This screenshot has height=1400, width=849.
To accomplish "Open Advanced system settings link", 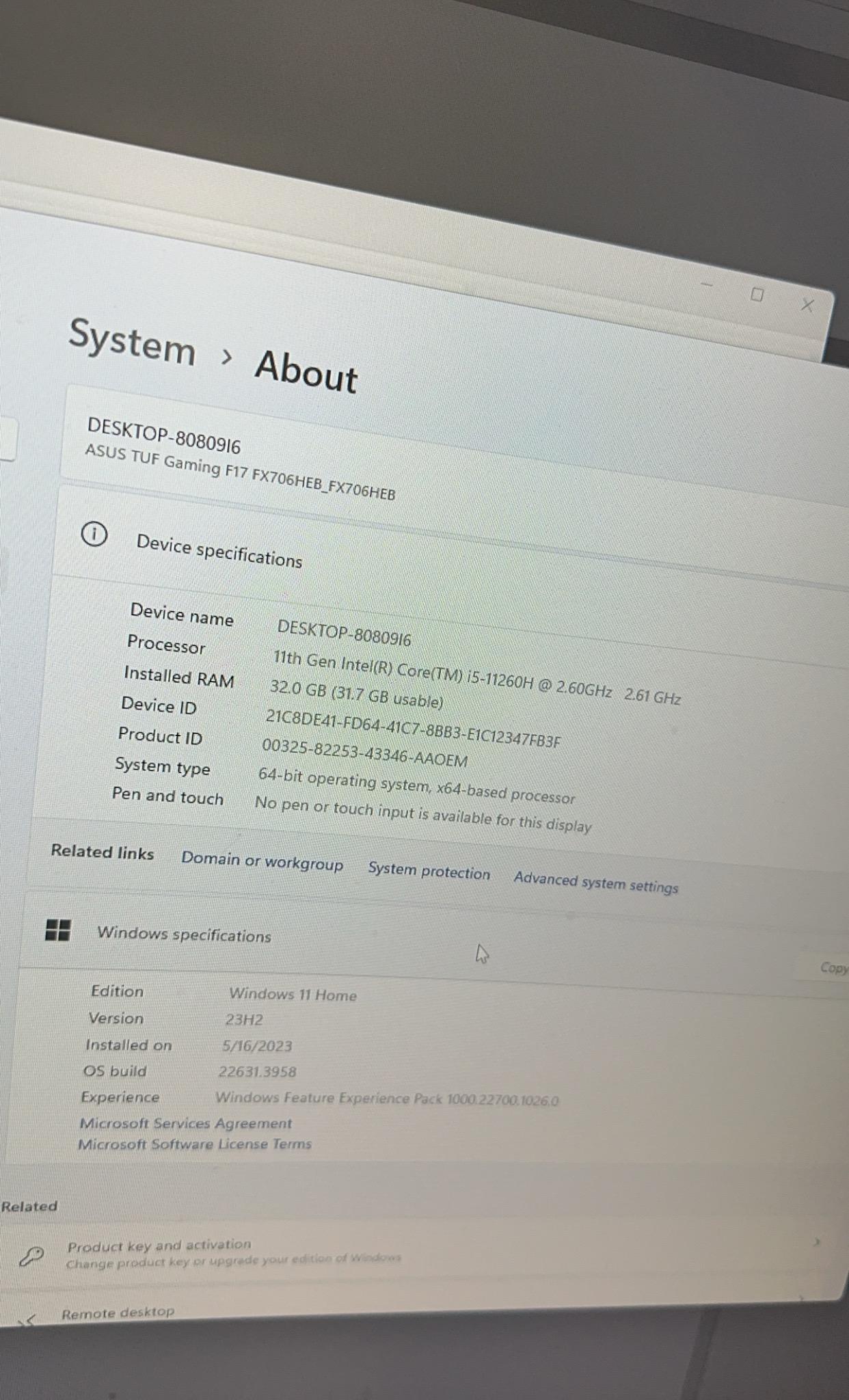I will 595,882.
